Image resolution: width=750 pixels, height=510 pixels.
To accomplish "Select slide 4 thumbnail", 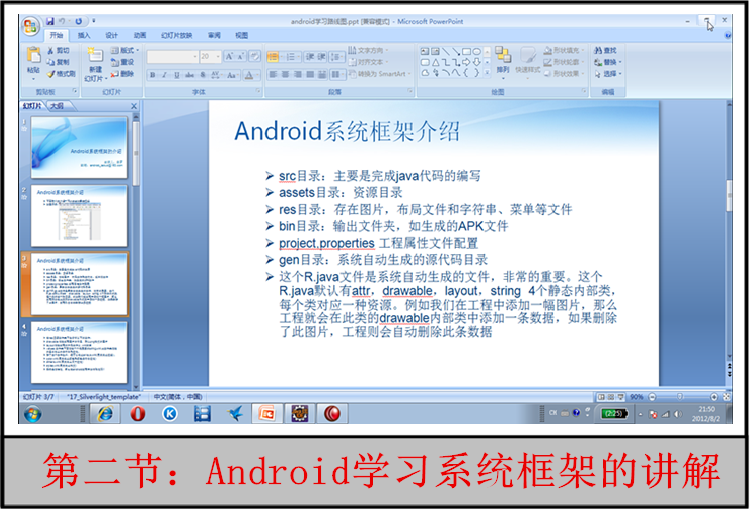I will tap(79, 352).
